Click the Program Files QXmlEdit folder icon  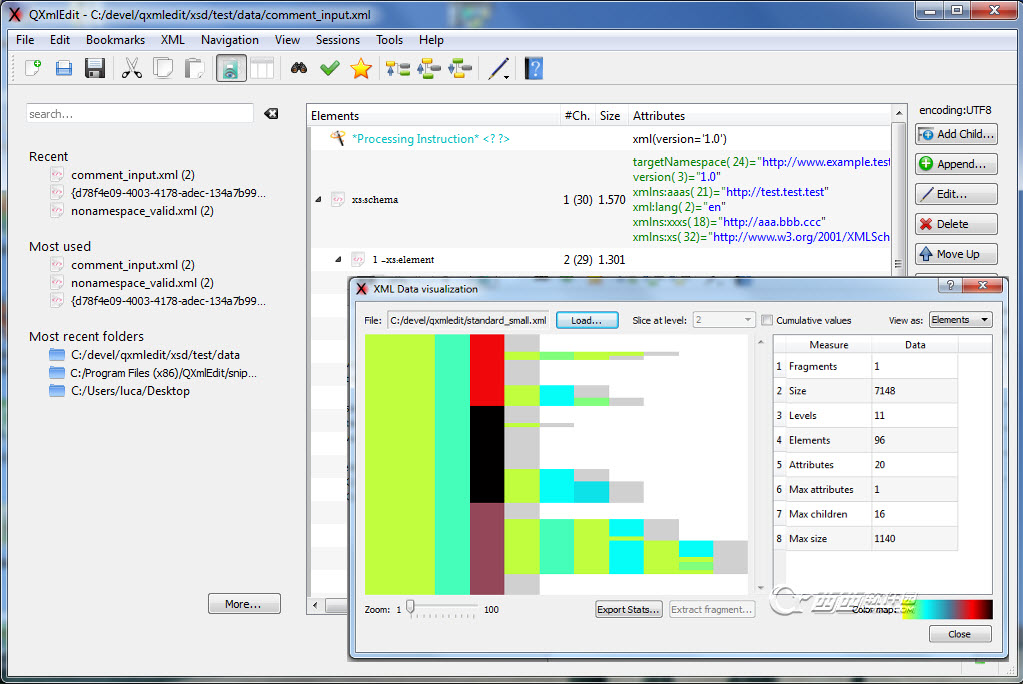[x=57, y=373]
